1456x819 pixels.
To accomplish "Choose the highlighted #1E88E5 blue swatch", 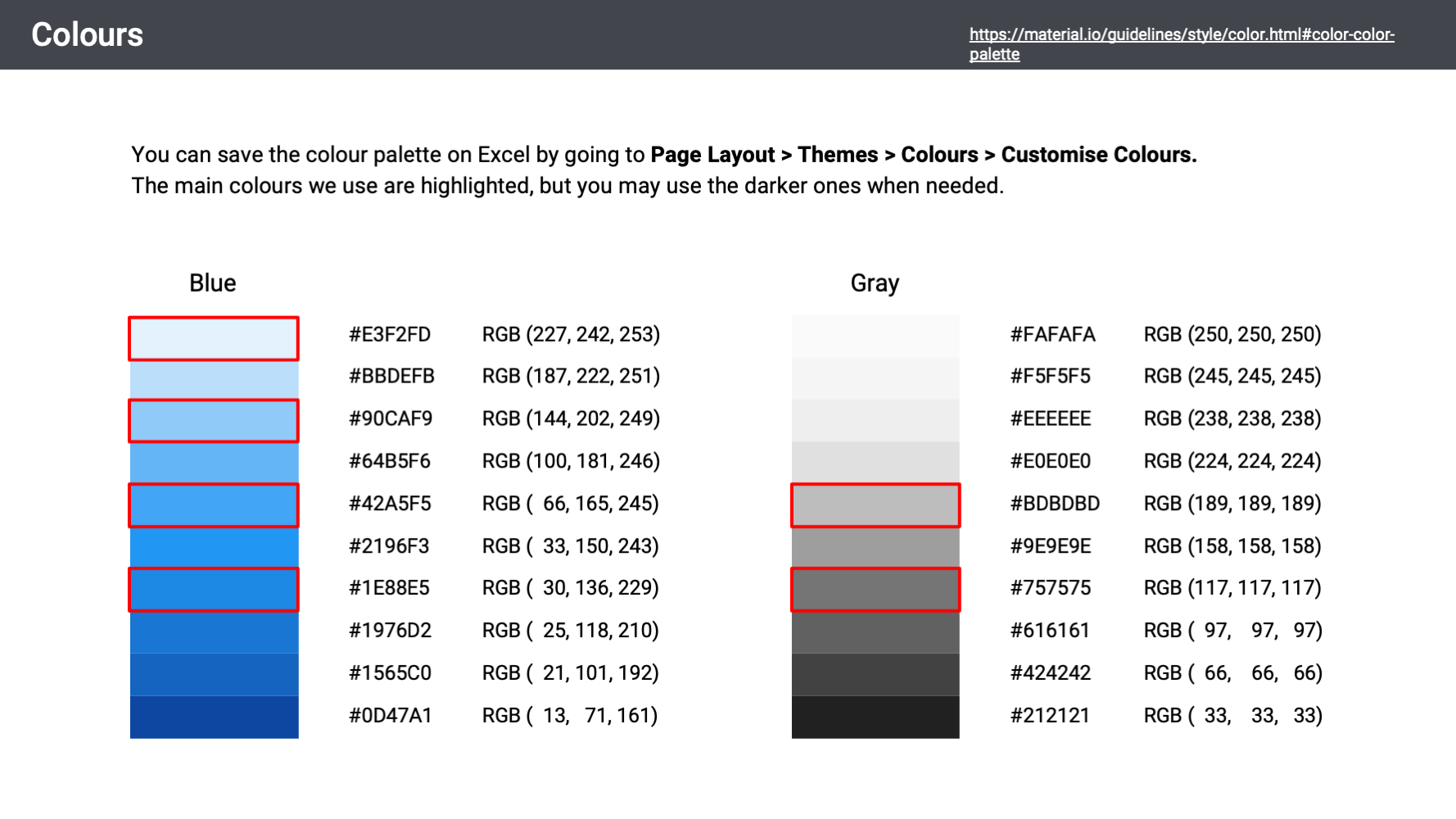I will pyautogui.click(x=214, y=590).
